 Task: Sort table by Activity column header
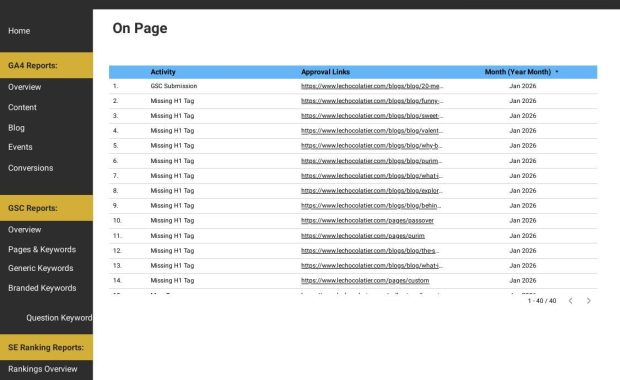click(163, 72)
